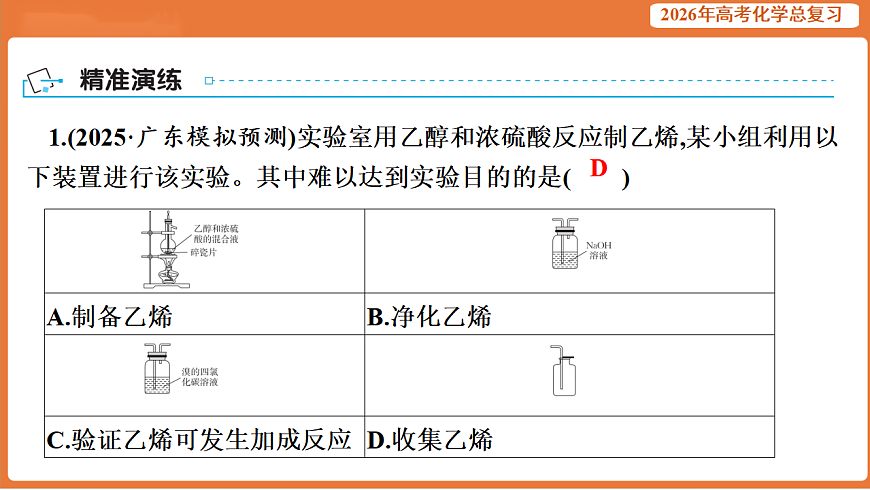Select option 'C.验证乙烯可发生加成反应'

point(199,440)
